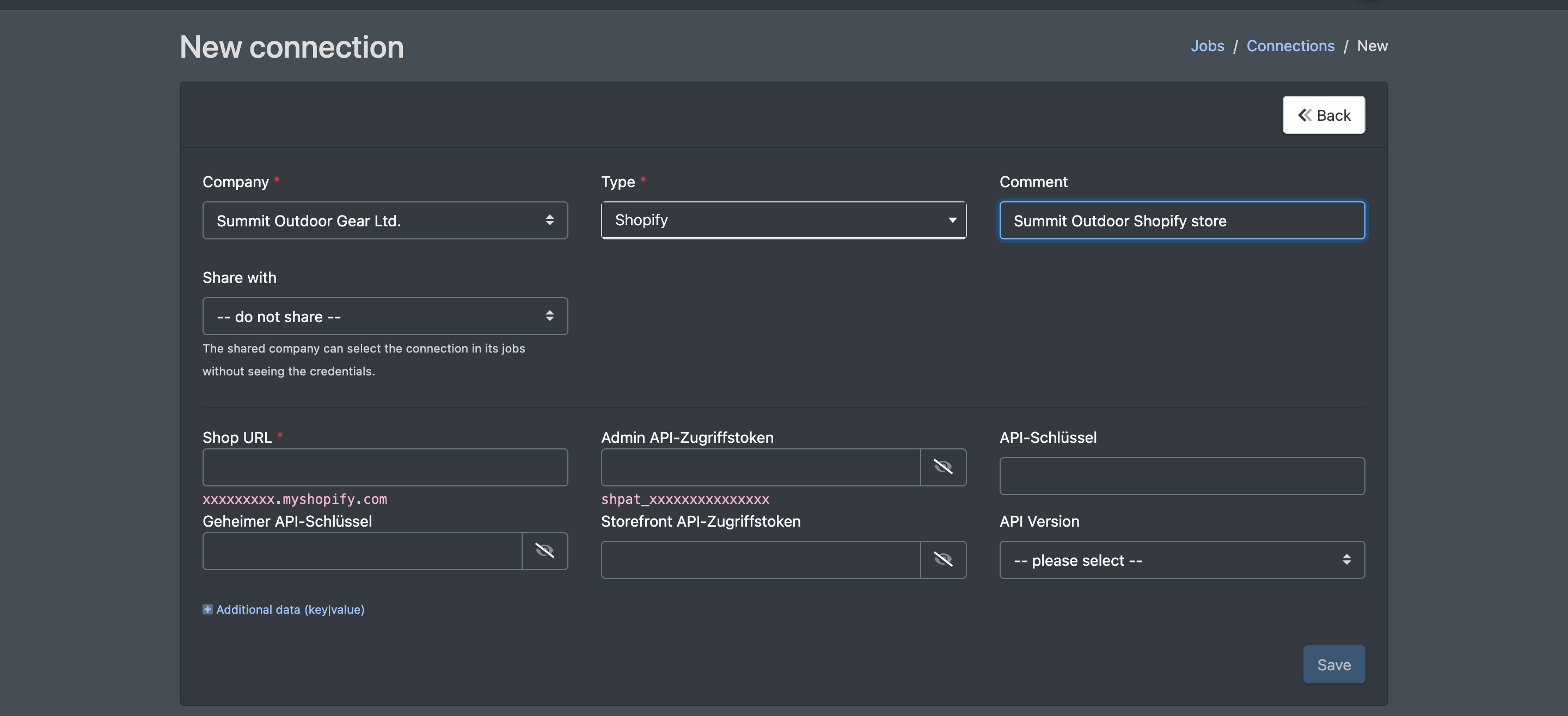Open the Company dropdown
The width and height of the screenshot is (1568, 716).
coord(385,220)
